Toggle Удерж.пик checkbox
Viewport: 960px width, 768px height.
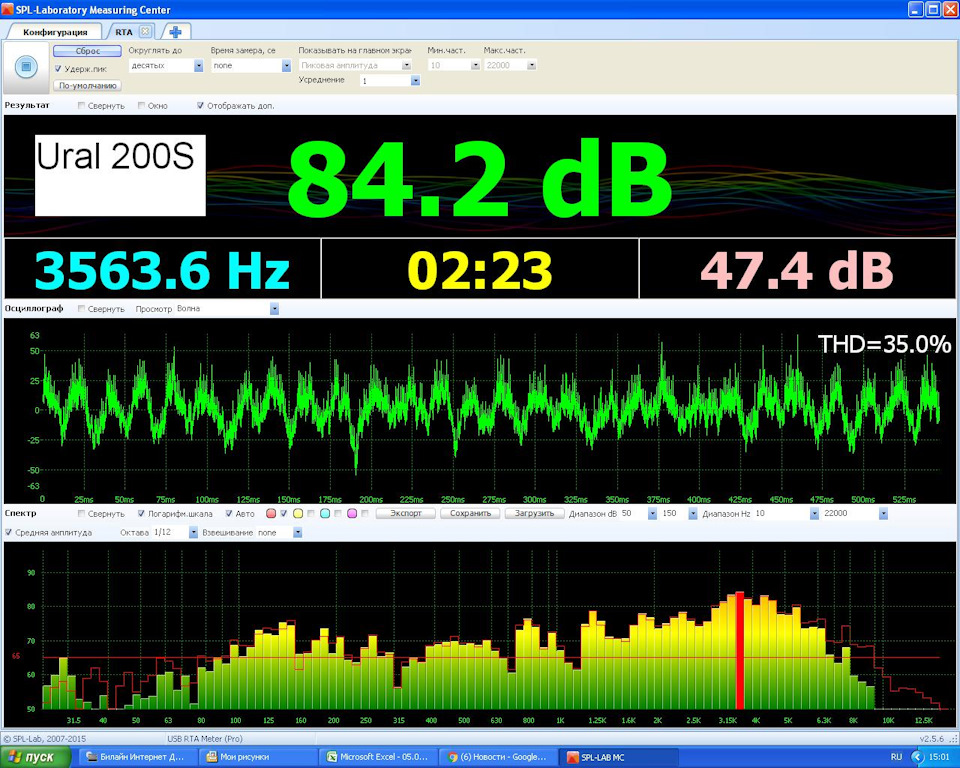[58, 69]
